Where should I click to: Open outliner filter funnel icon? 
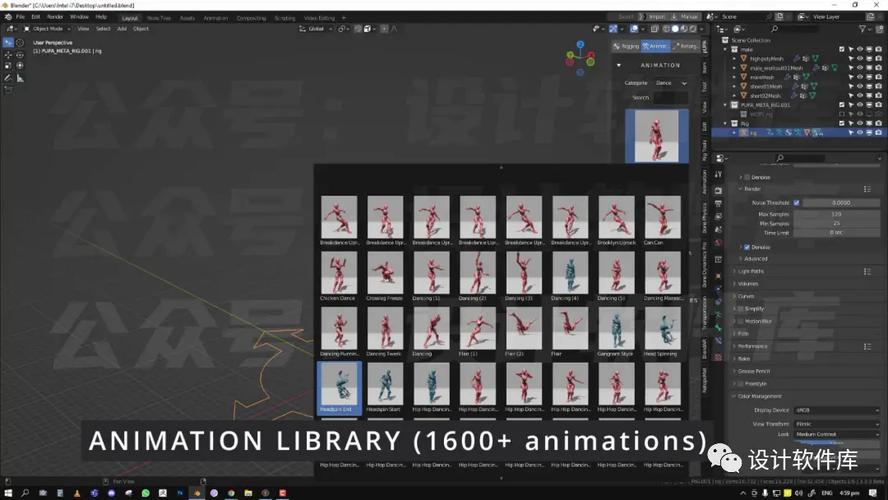pos(863,29)
